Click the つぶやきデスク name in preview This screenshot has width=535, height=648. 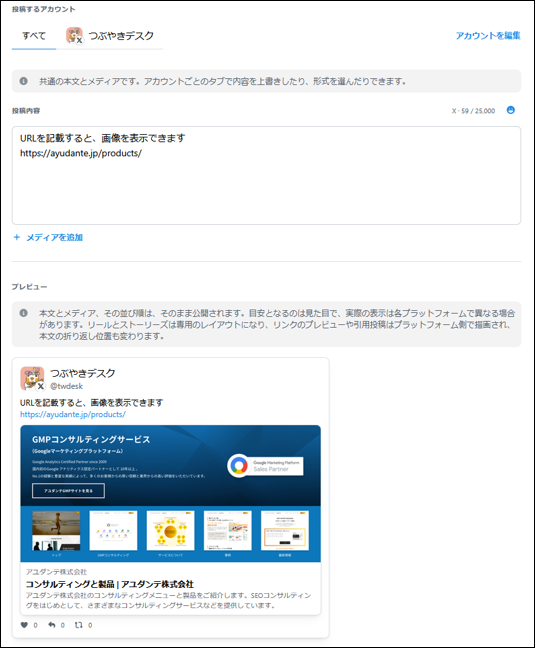83,373
